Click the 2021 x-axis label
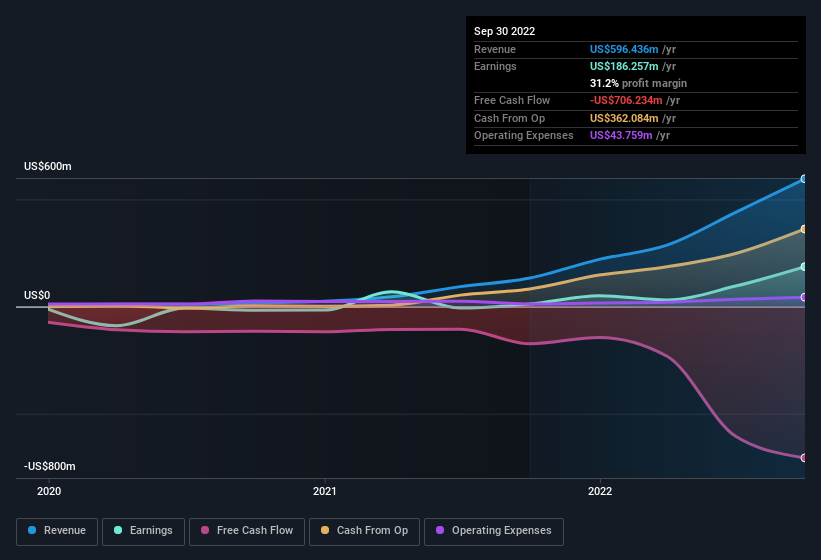The width and height of the screenshot is (821, 560). 325,491
